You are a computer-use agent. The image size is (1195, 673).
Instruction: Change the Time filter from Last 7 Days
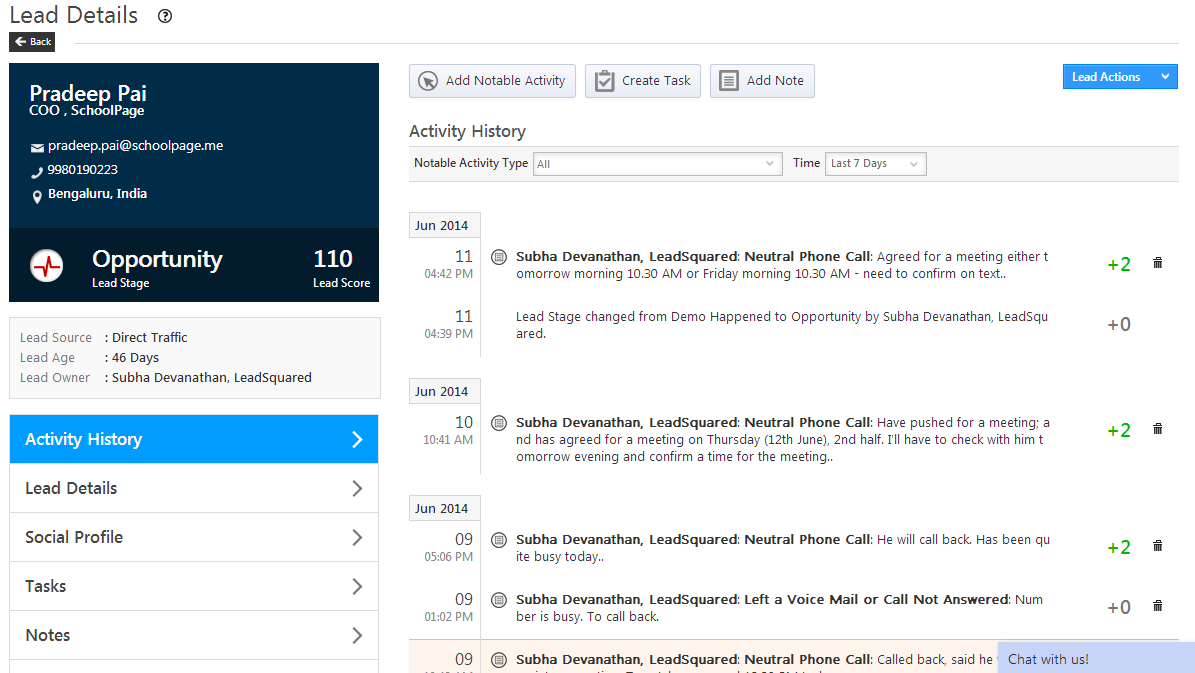tap(875, 163)
